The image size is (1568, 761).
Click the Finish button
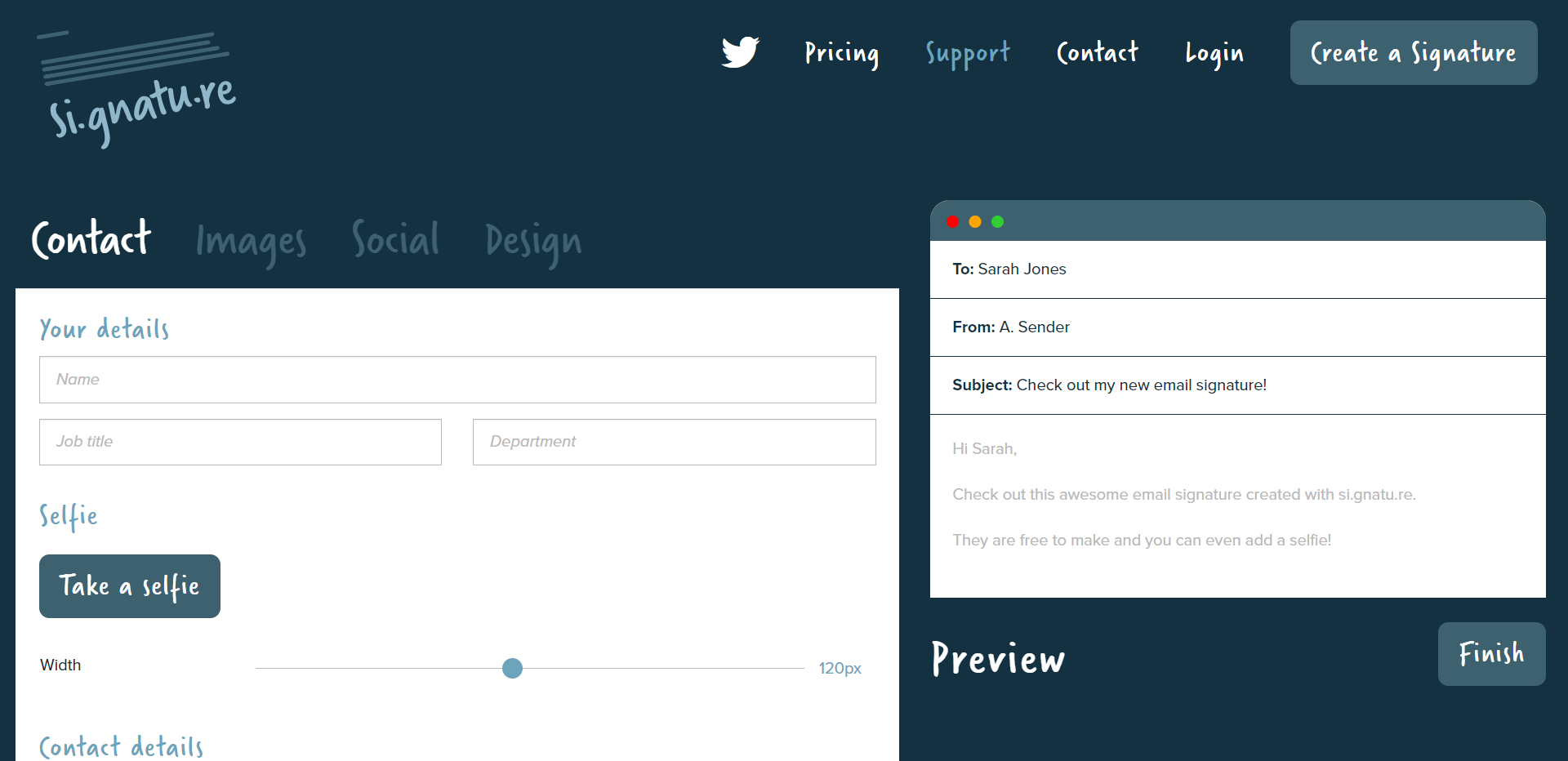point(1491,654)
